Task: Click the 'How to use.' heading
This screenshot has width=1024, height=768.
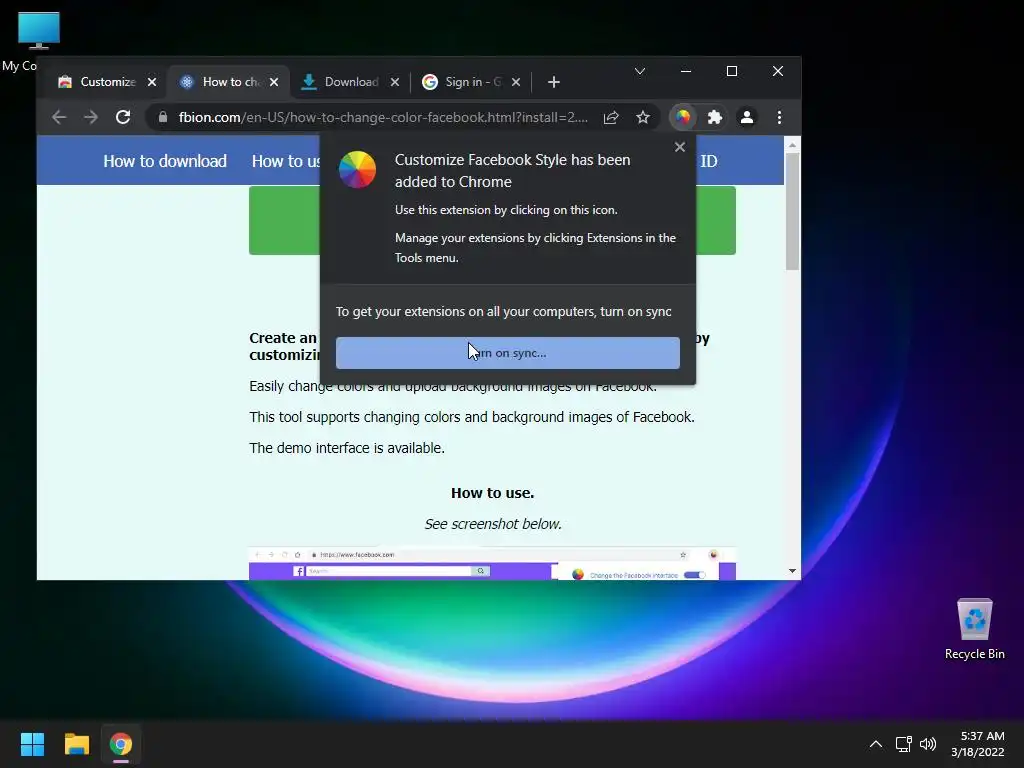Action: (492, 493)
